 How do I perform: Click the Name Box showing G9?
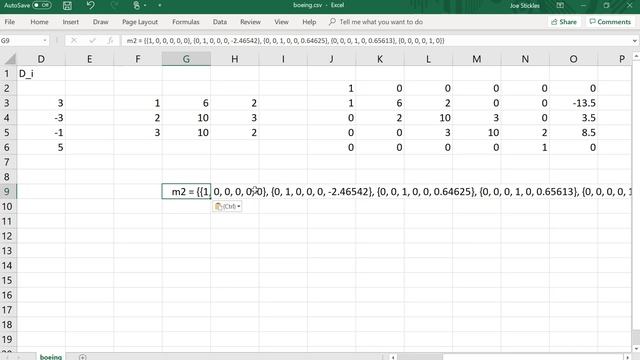coord(20,40)
